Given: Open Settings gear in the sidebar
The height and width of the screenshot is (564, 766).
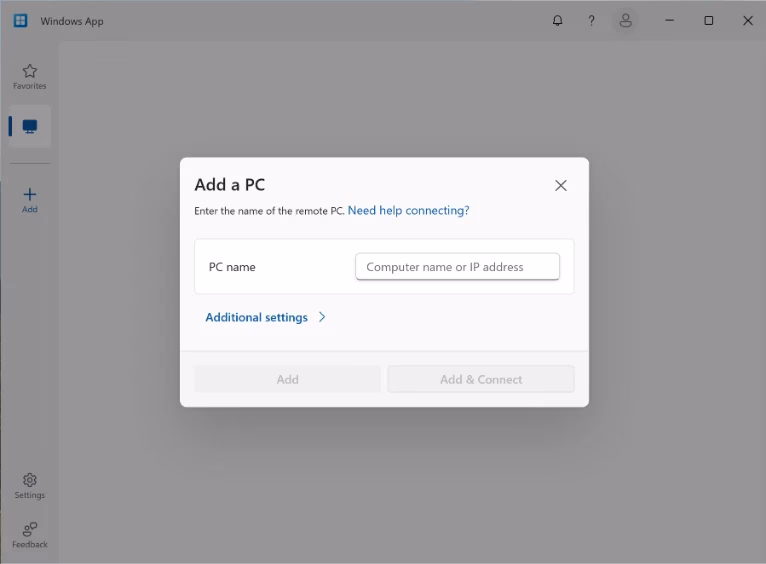Looking at the screenshot, I should pos(30,486).
